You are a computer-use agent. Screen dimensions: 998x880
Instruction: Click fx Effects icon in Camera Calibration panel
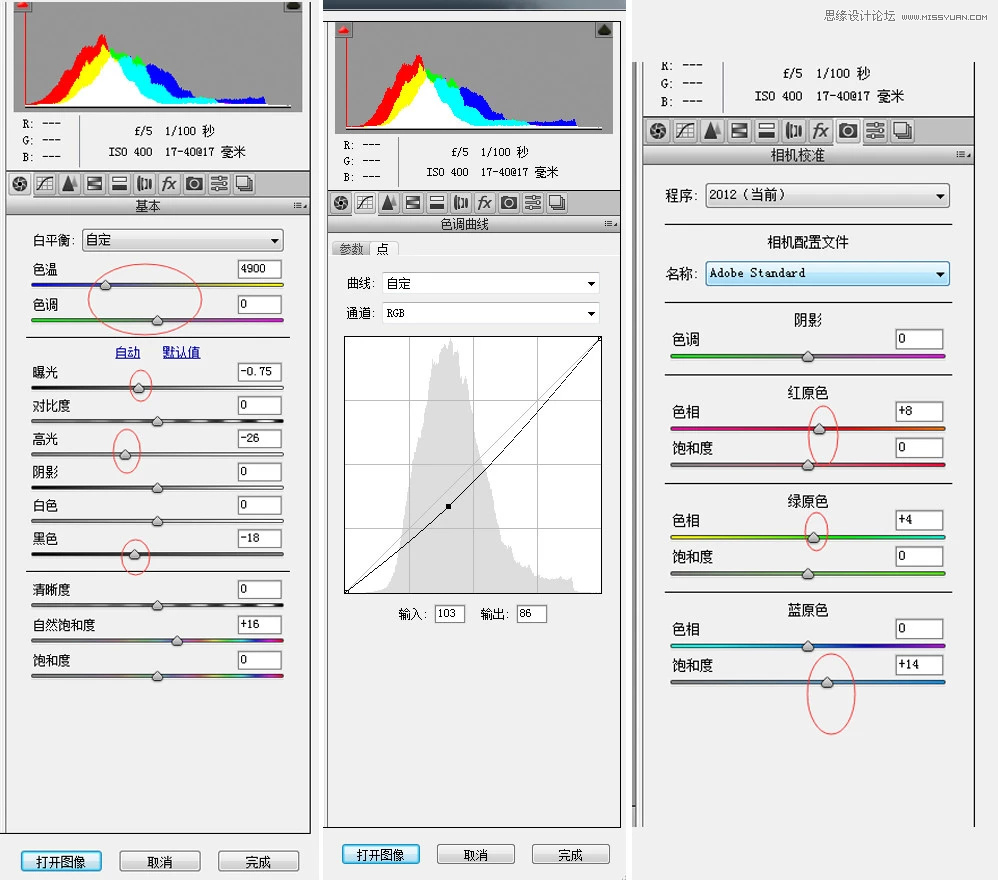click(820, 131)
